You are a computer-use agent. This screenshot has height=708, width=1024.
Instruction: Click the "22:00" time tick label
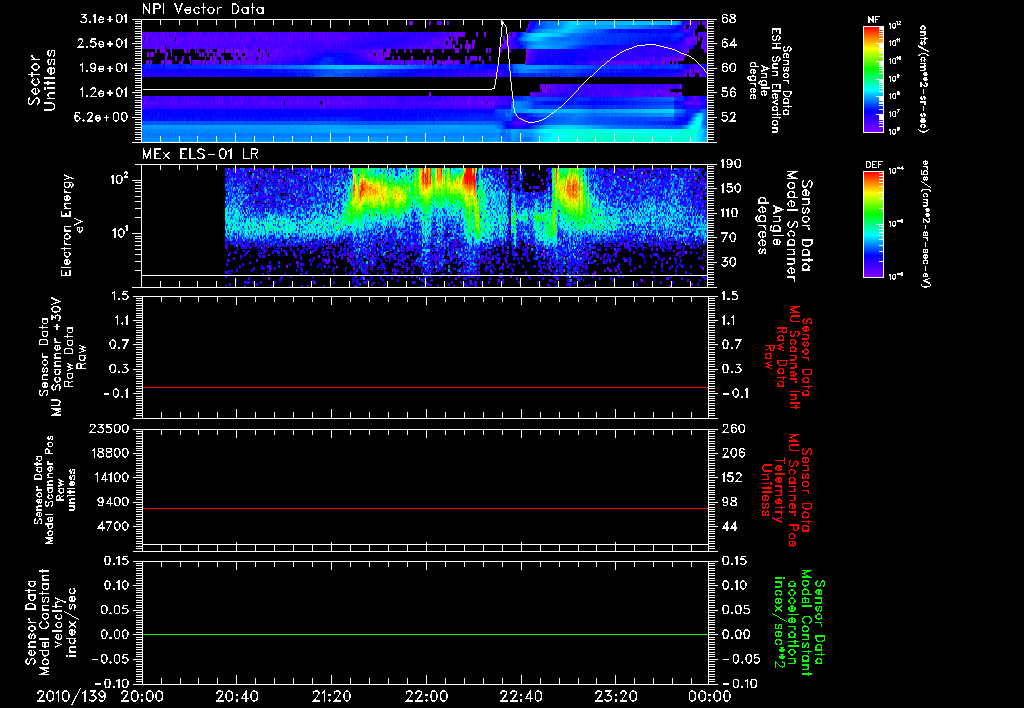(426, 696)
